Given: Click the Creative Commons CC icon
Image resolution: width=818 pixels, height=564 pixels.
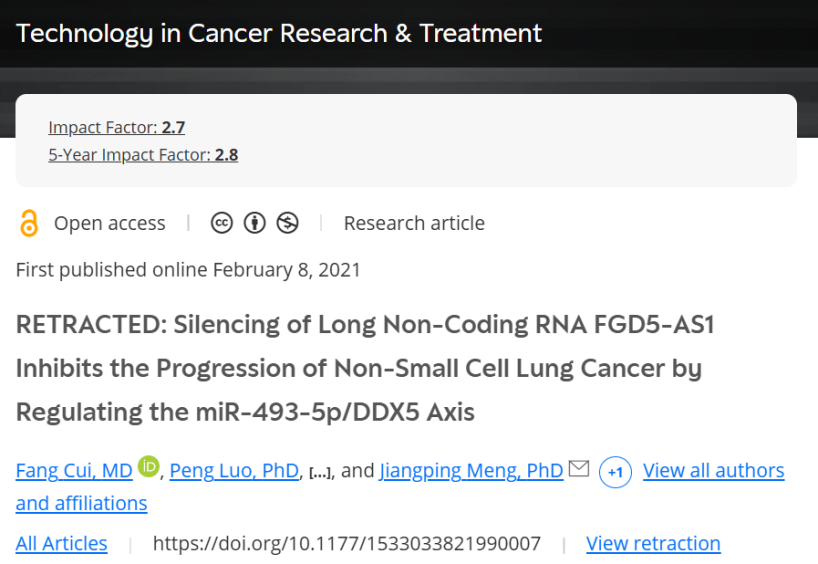Looking at the screenshot, I should click(222, 223).
